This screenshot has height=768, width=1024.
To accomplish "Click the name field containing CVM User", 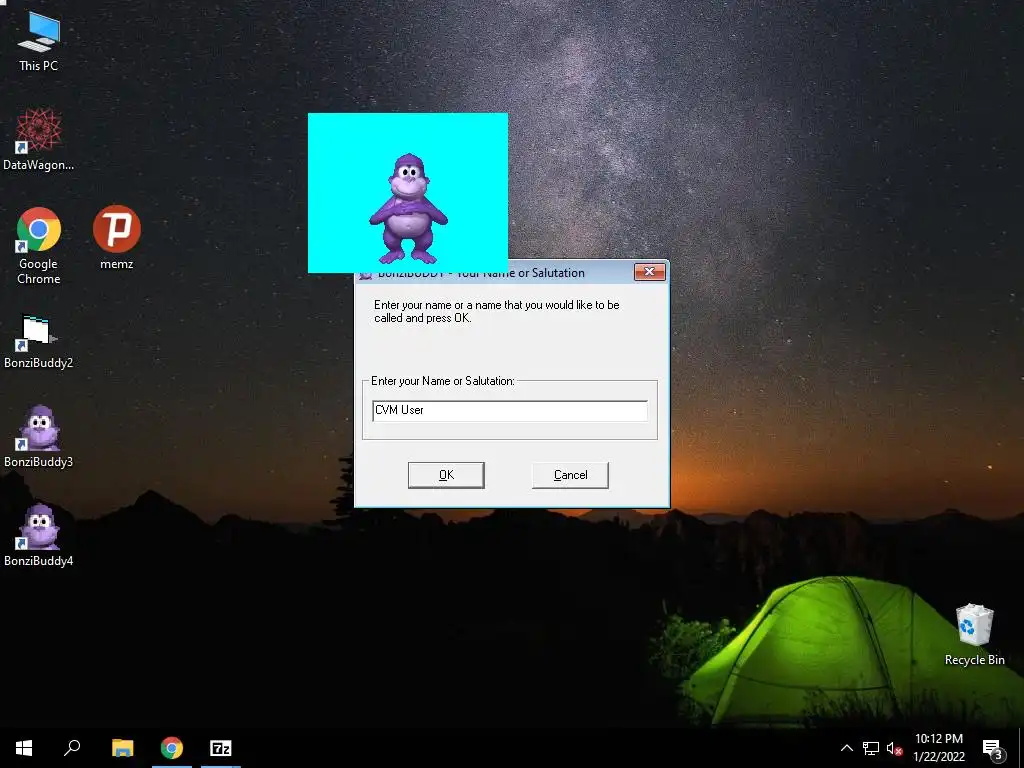I will click(x=509, y=411).
